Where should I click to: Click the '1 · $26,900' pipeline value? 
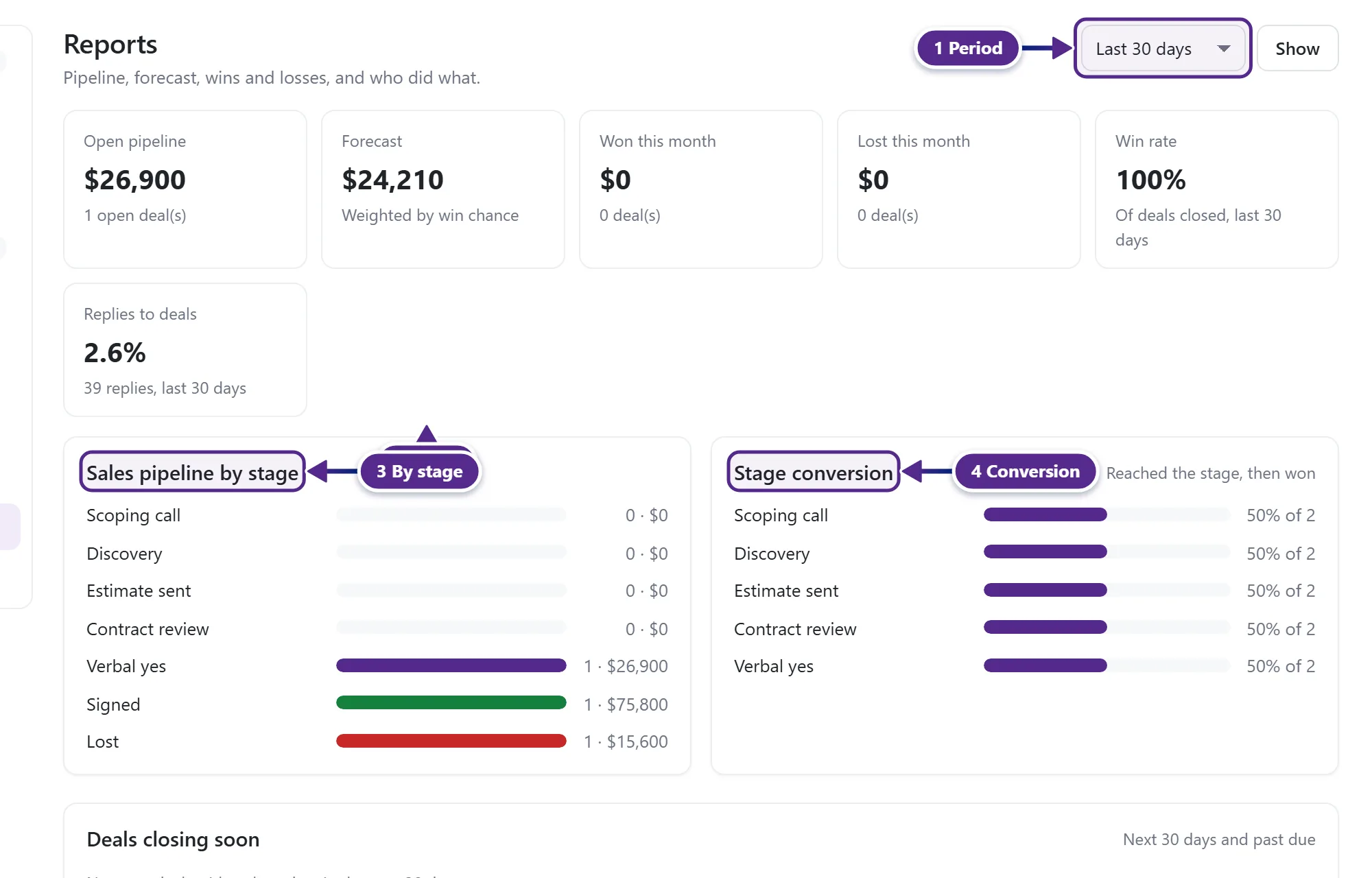(626, 666)
